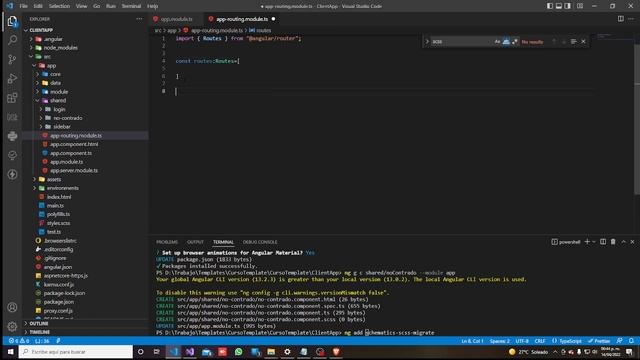640x360 pixels.
Task: Open the File menu
Action: click(x=24, y=6)
